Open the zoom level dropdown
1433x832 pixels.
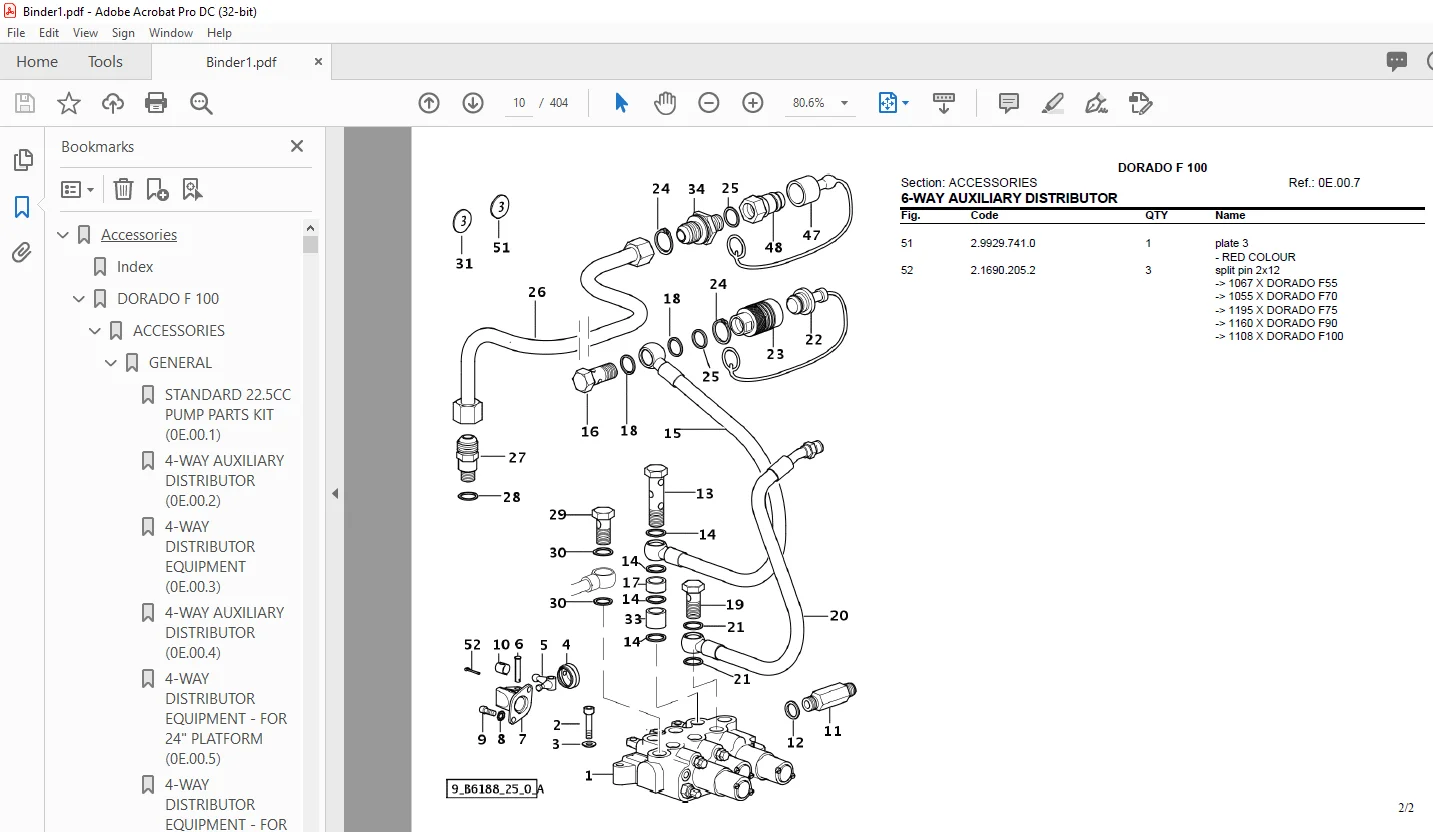coord(844,103)
